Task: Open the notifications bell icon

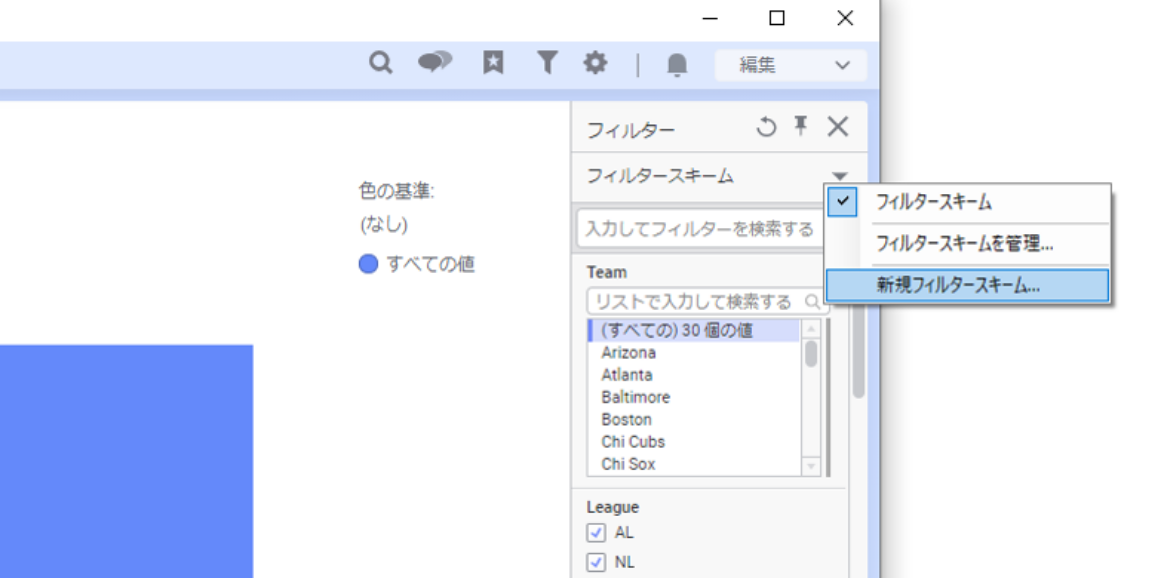Action: [676, 65]
